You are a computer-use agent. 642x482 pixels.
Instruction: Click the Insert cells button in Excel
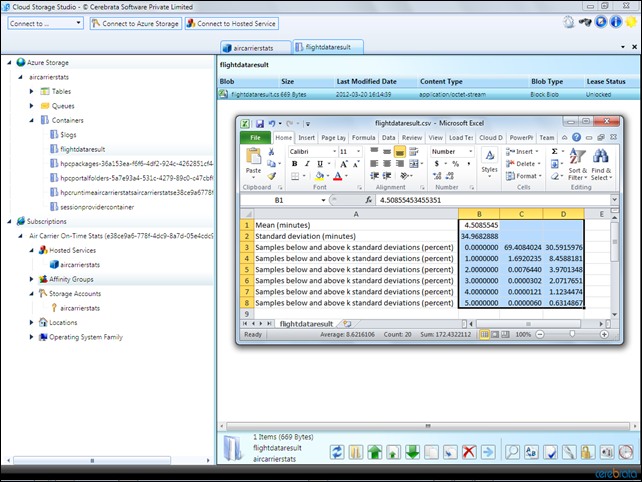pyautogui.click(x=523, y=152)
